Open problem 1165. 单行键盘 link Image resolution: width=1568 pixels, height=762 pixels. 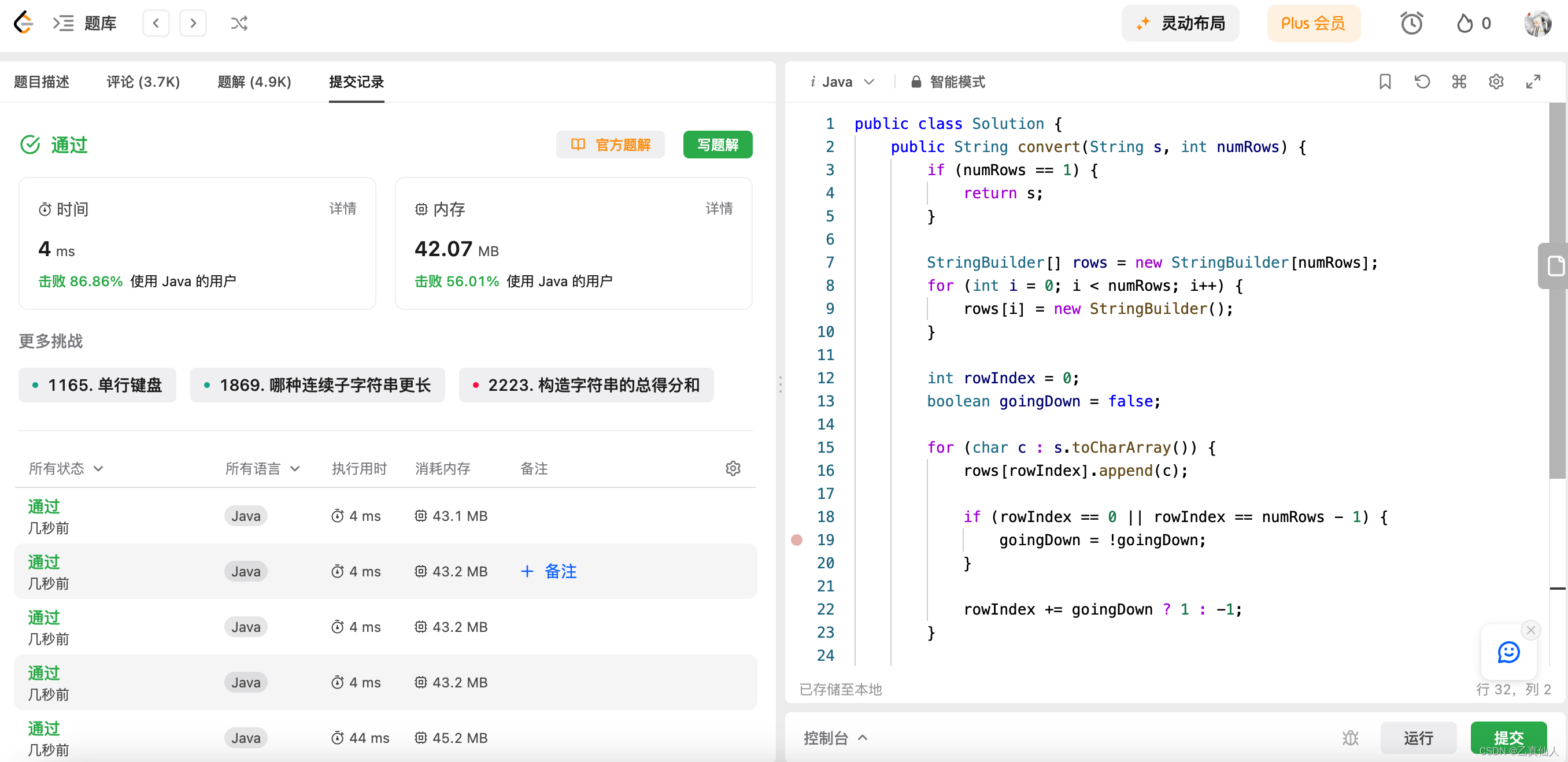coord(97,384)
